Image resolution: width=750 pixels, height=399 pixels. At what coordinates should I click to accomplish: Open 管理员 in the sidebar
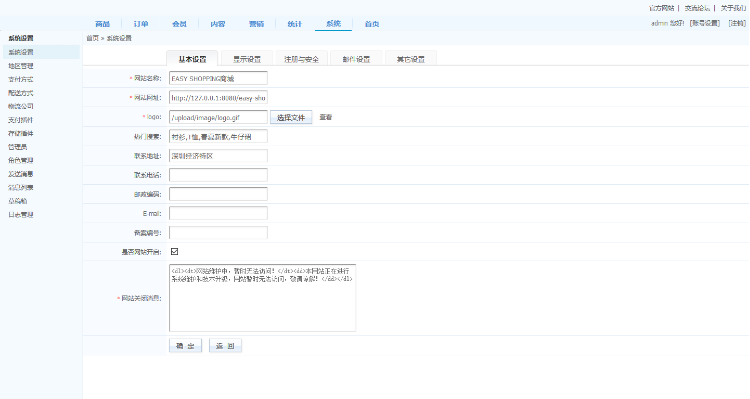(x=17, y=147)
